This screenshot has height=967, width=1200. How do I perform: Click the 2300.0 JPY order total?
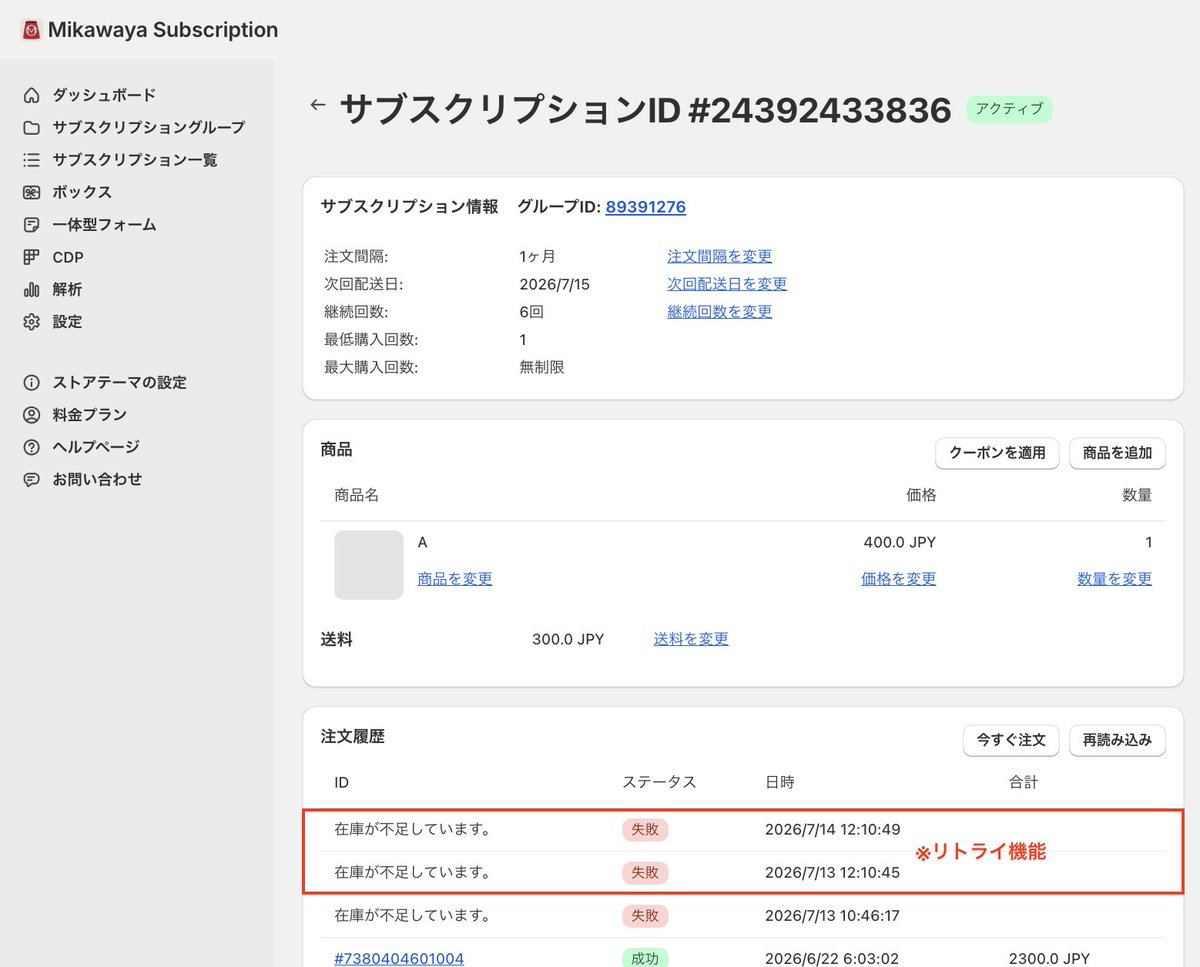pyautogui.click(x=1050, y=958)
